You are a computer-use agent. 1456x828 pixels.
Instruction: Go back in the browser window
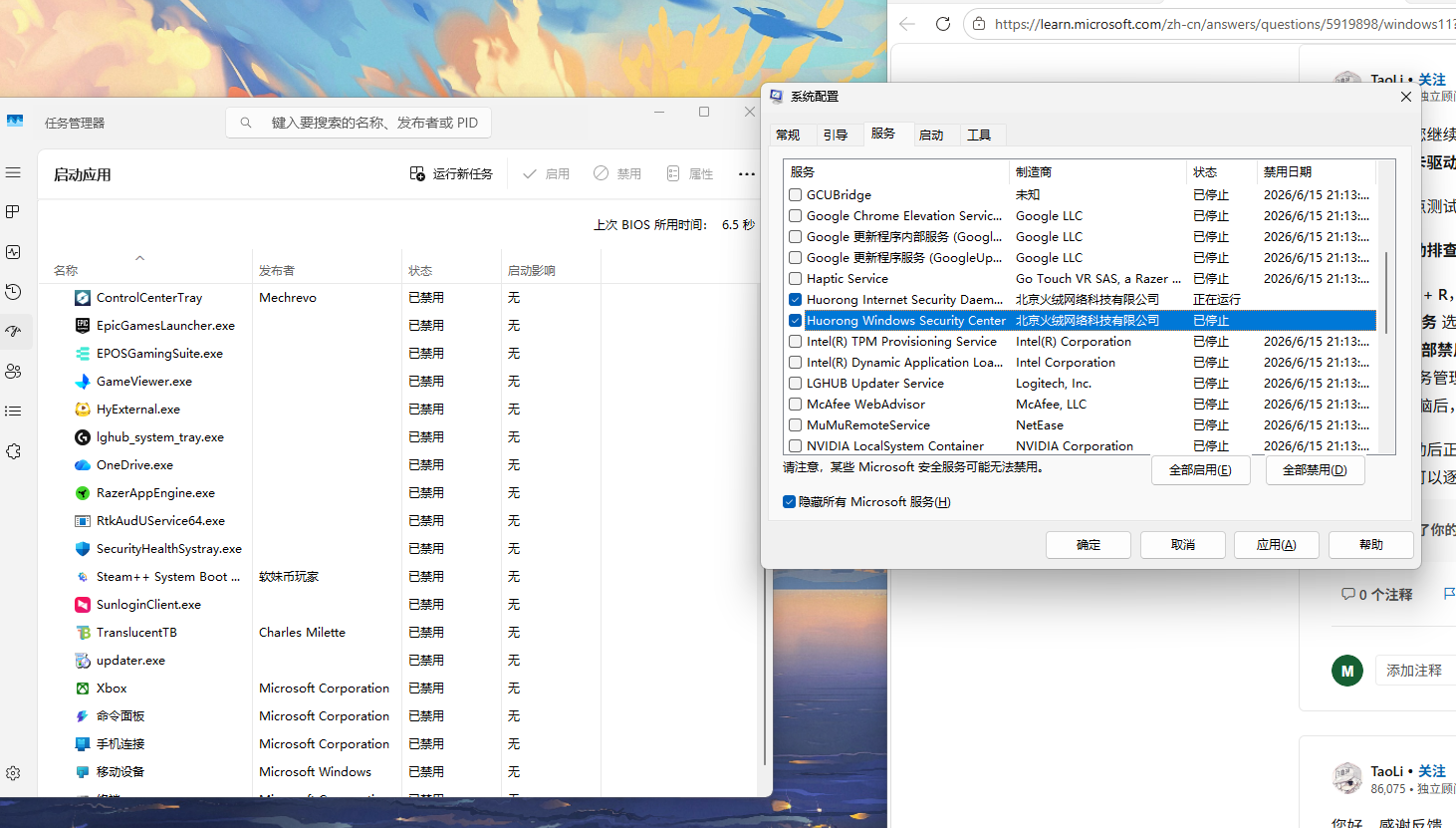click(x=906, y=24)
